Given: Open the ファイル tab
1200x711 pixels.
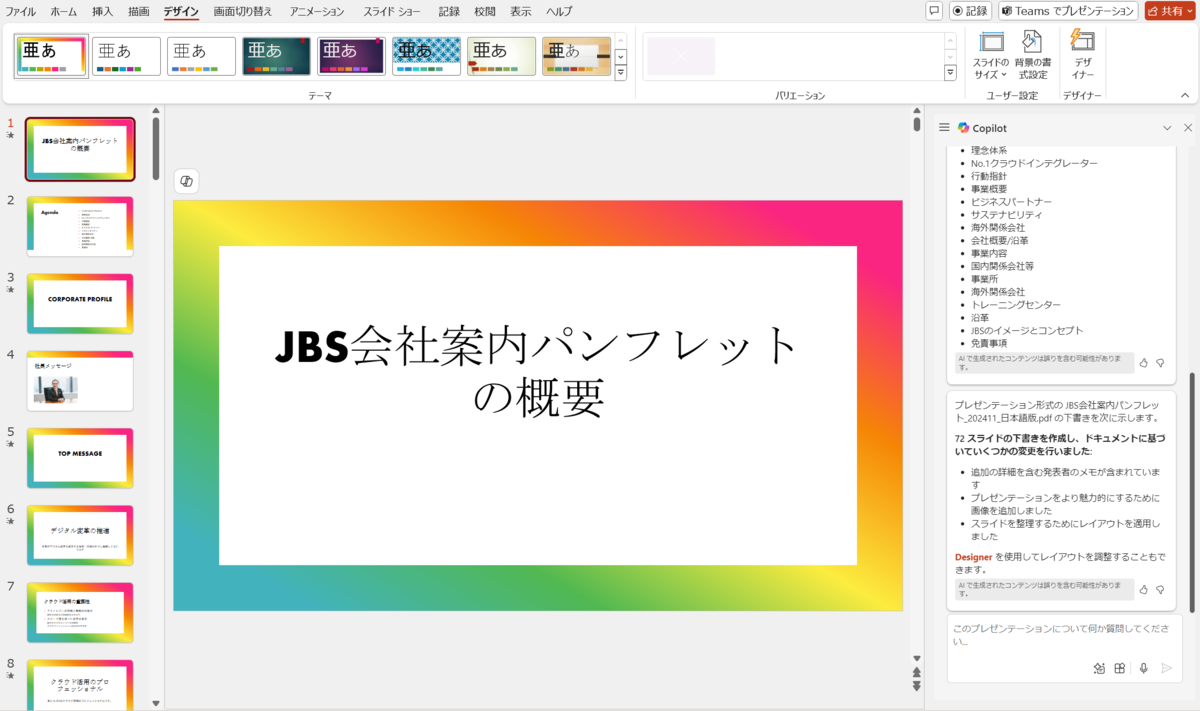Looking at the screenshot, I should [x=21, y=12].
